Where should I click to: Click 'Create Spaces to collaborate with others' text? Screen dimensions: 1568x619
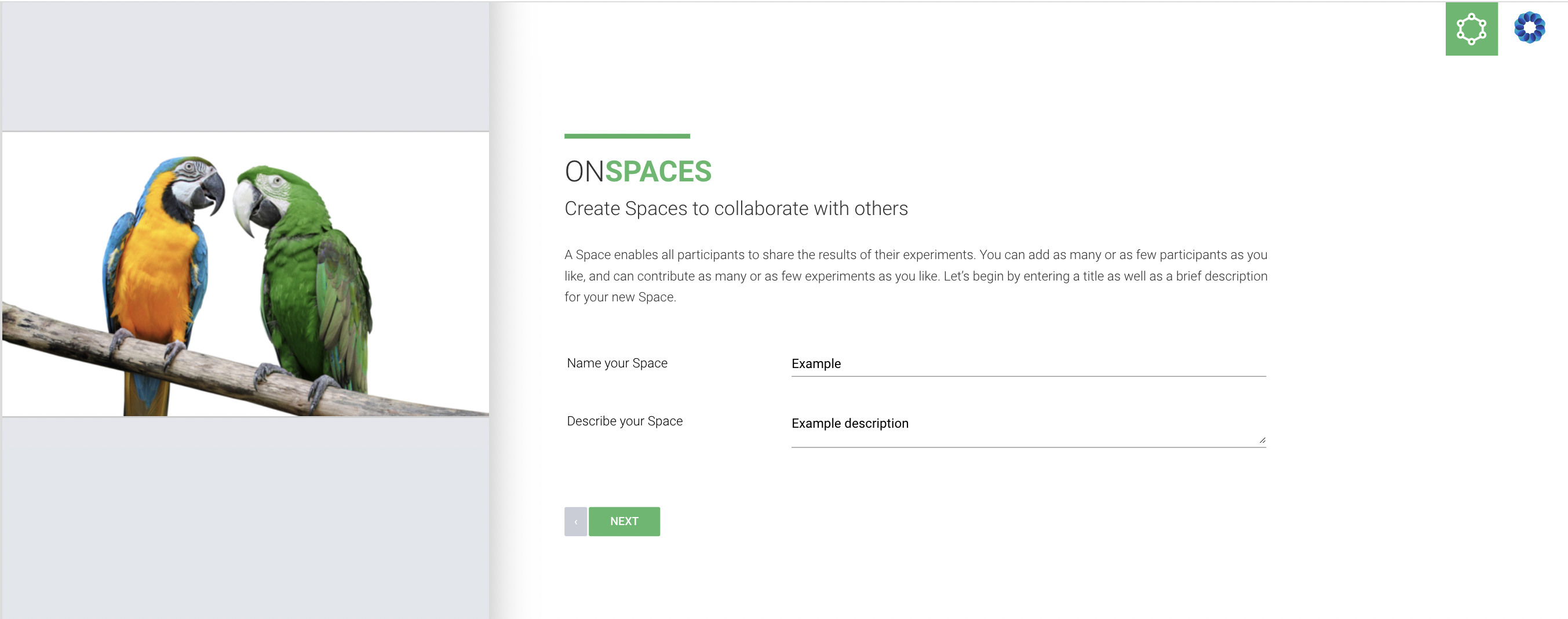click(736, 209)
